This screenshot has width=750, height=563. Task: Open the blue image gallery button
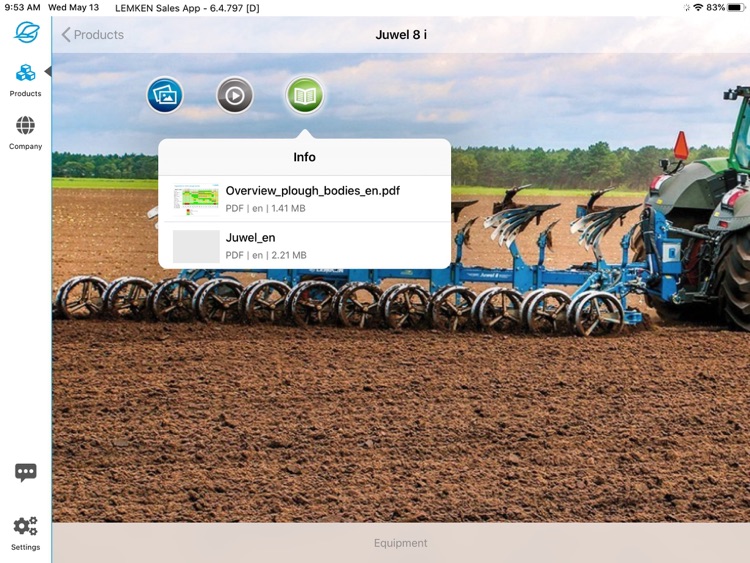165,95
